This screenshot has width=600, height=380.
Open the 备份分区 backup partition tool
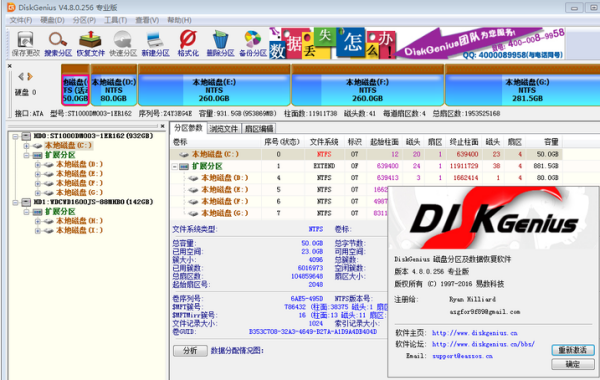pos(253,44)
